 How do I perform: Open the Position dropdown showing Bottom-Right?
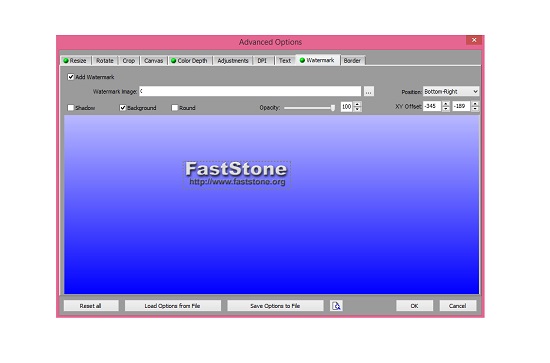(451, 92)
